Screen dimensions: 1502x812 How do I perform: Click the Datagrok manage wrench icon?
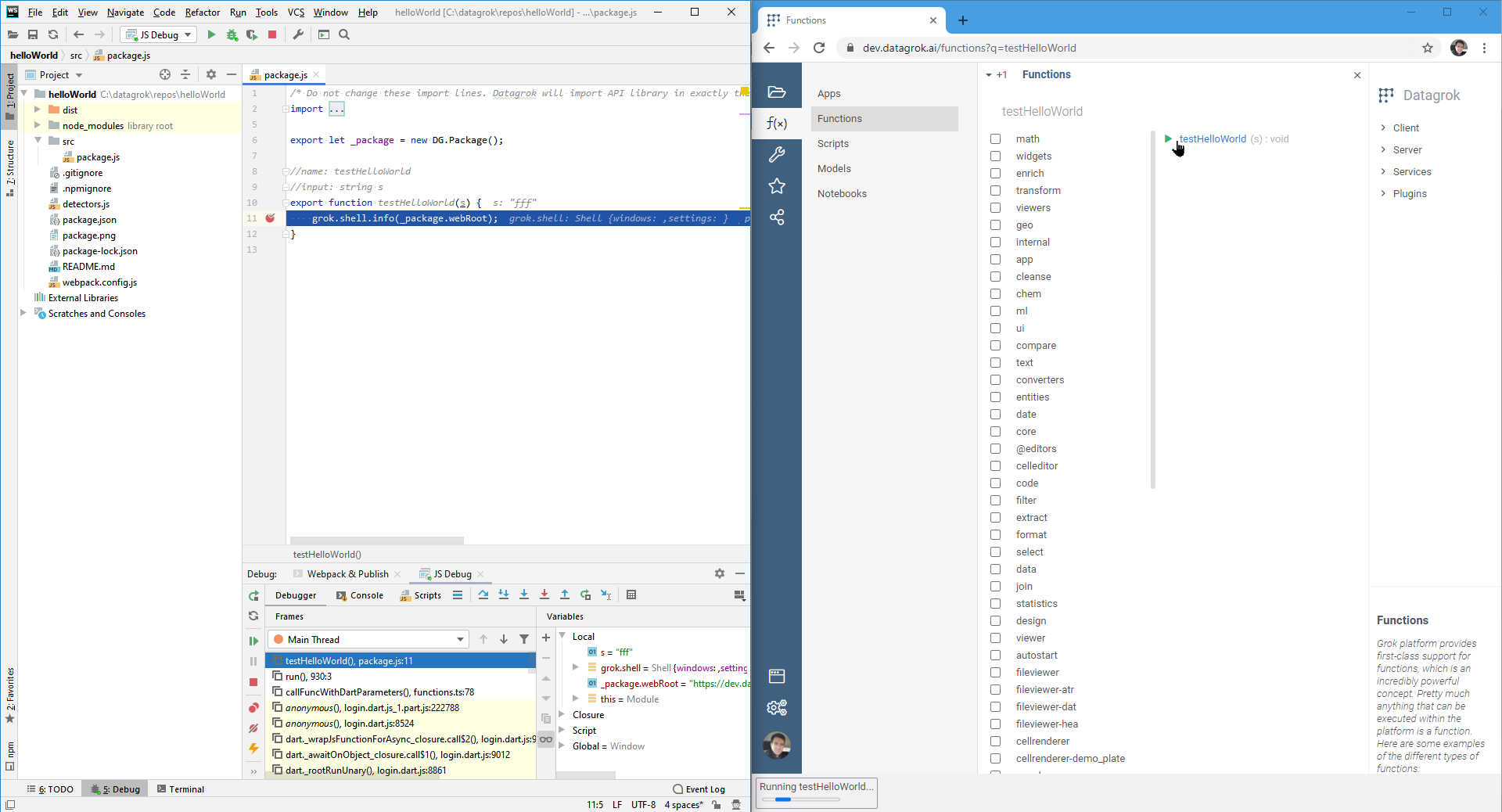pos(778,154)
